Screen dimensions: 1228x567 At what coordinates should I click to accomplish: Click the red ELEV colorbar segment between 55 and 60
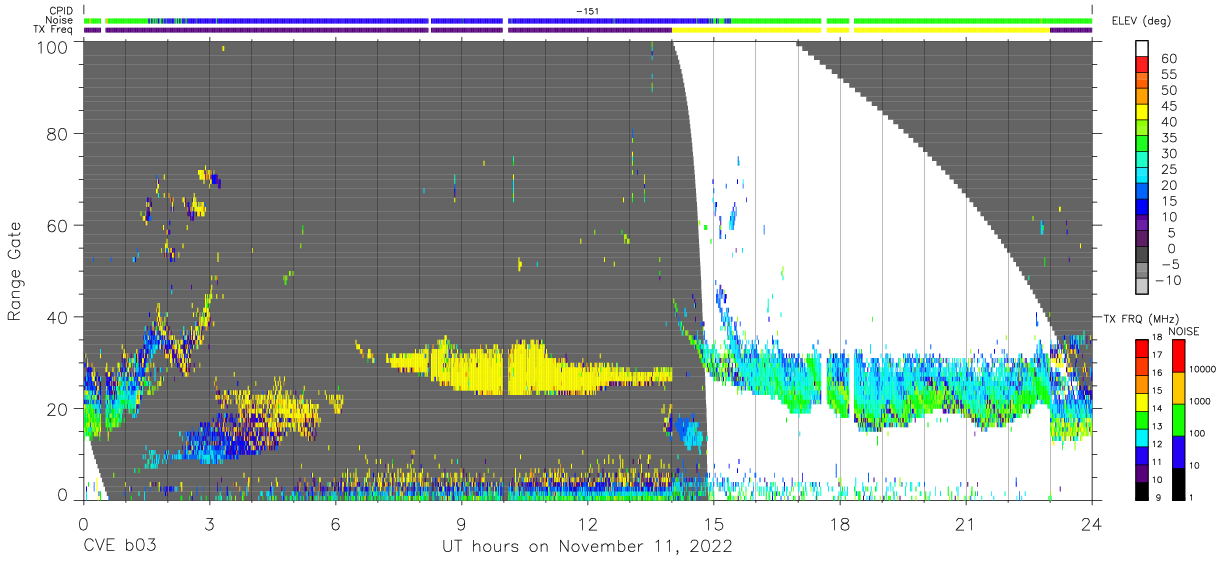coord(1142,66)
